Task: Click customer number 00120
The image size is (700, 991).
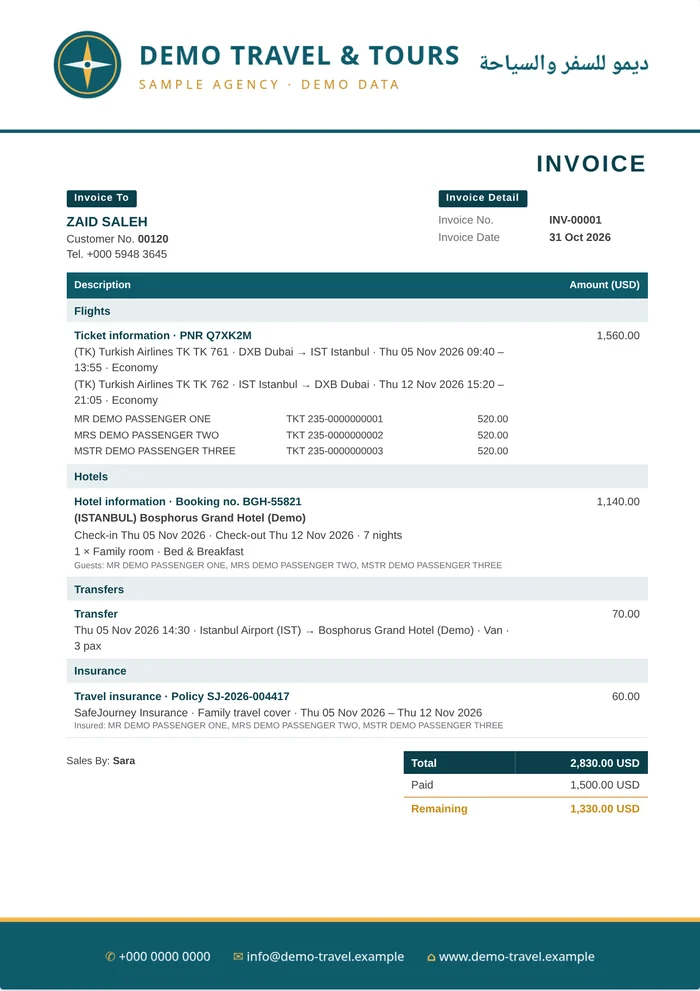Action: (153, 239)
